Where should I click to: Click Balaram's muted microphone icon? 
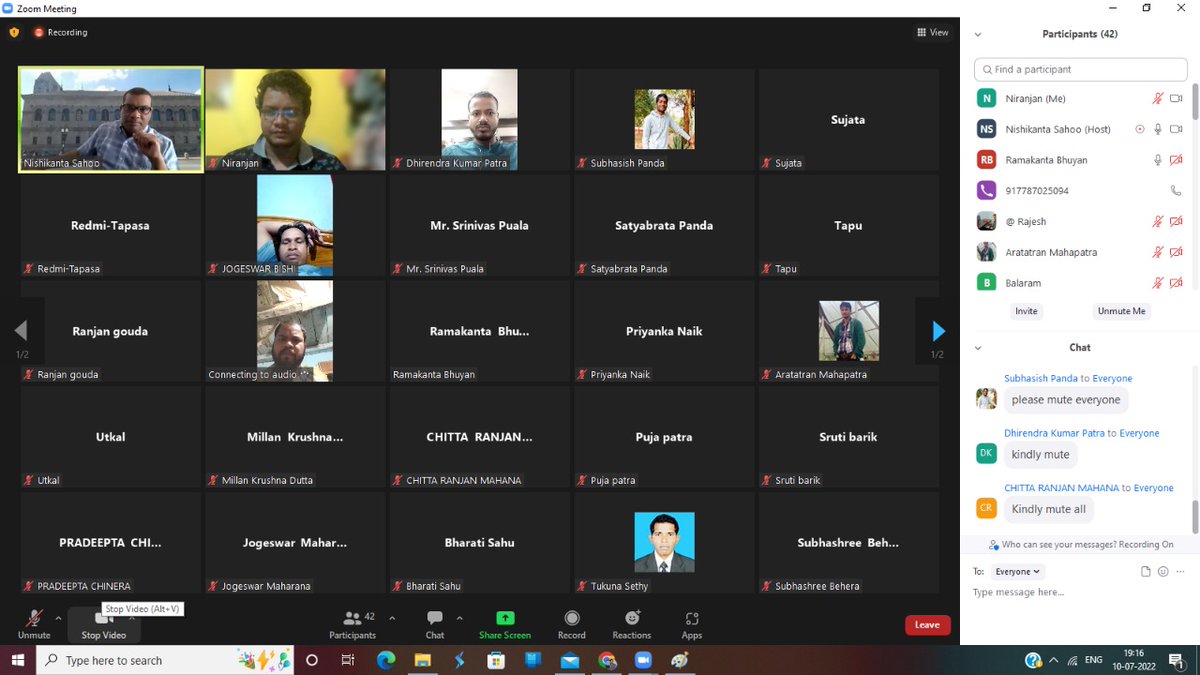coord(1157,283)
